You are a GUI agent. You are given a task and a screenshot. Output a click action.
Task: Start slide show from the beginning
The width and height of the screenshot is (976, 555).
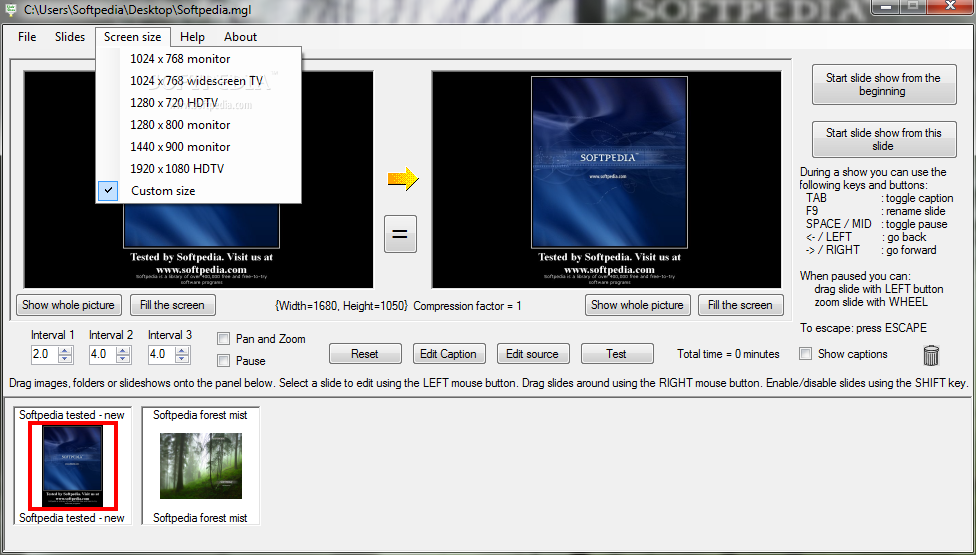pyautogui.click(x=884, y=85)
